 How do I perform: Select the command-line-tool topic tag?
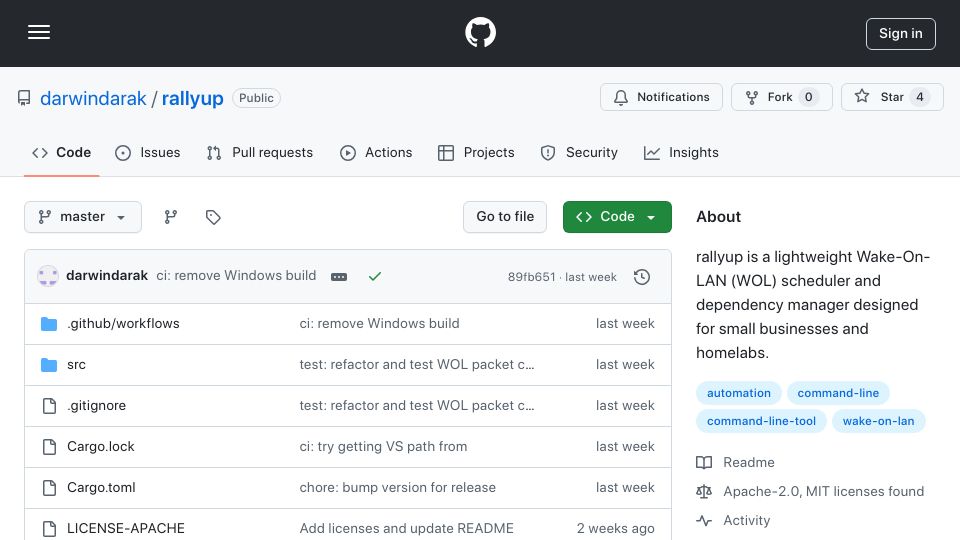(761, 421)
